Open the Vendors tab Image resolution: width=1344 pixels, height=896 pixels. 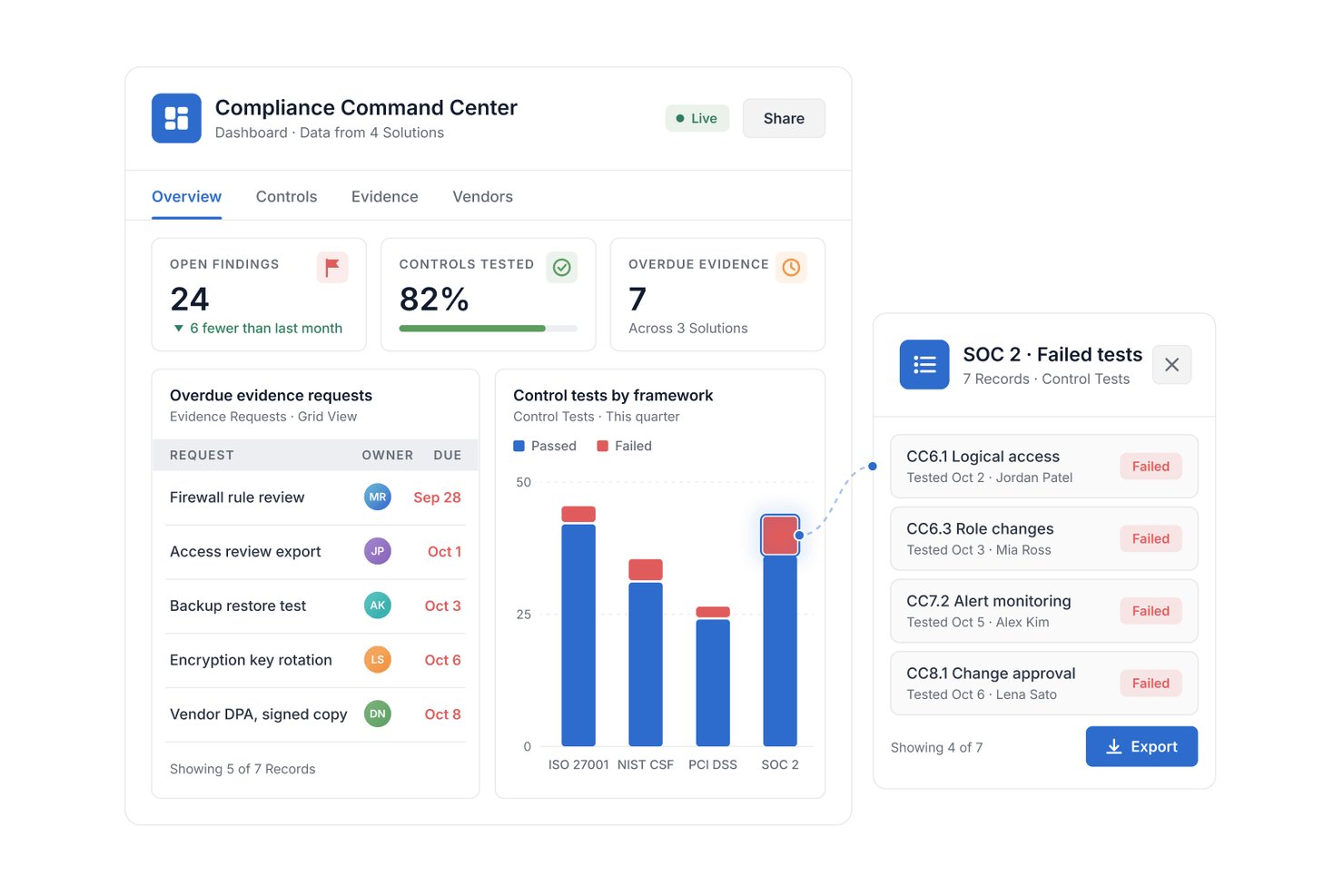(482, 197)
